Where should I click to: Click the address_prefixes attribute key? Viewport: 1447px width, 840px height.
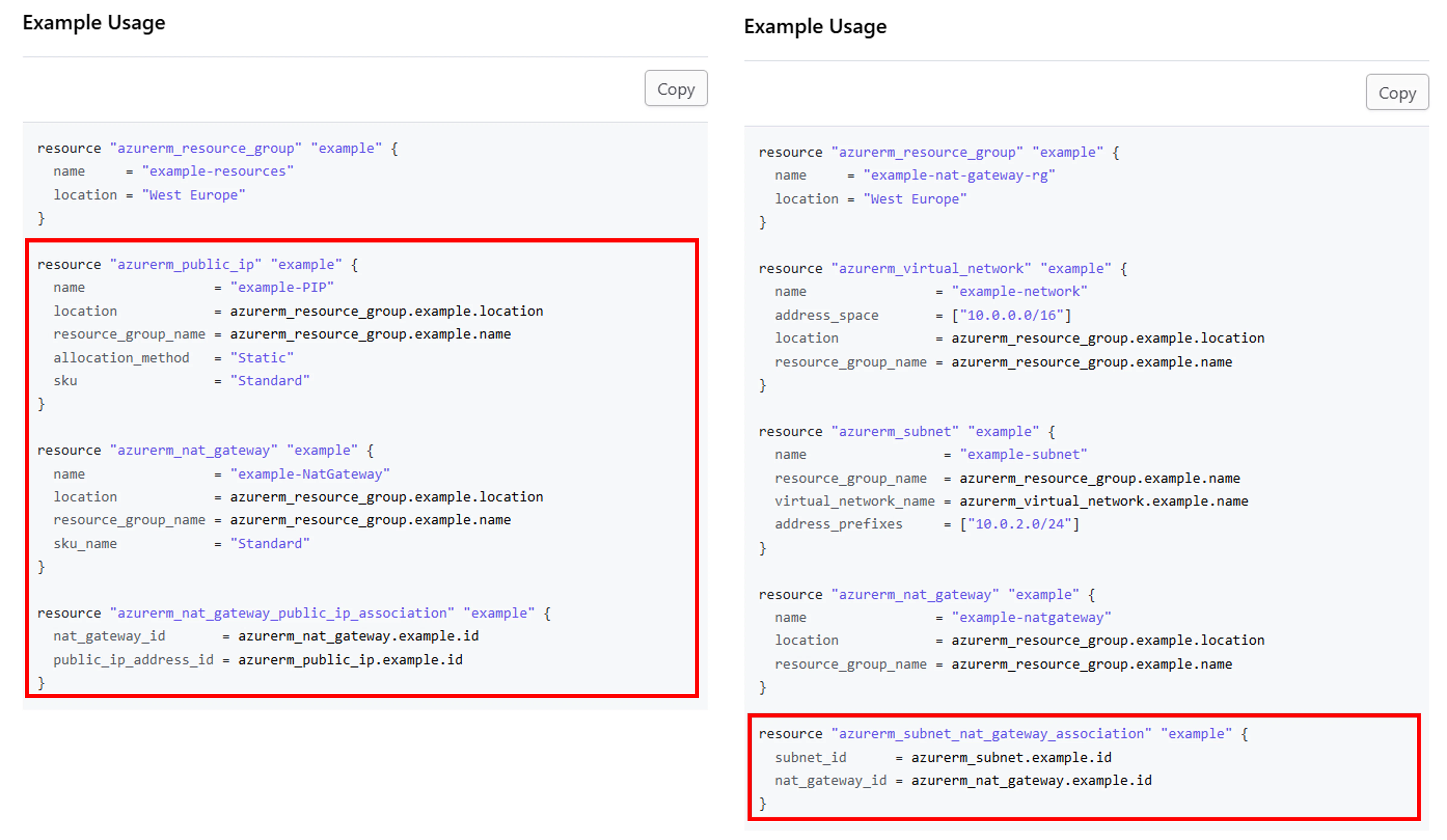[838, 525]
